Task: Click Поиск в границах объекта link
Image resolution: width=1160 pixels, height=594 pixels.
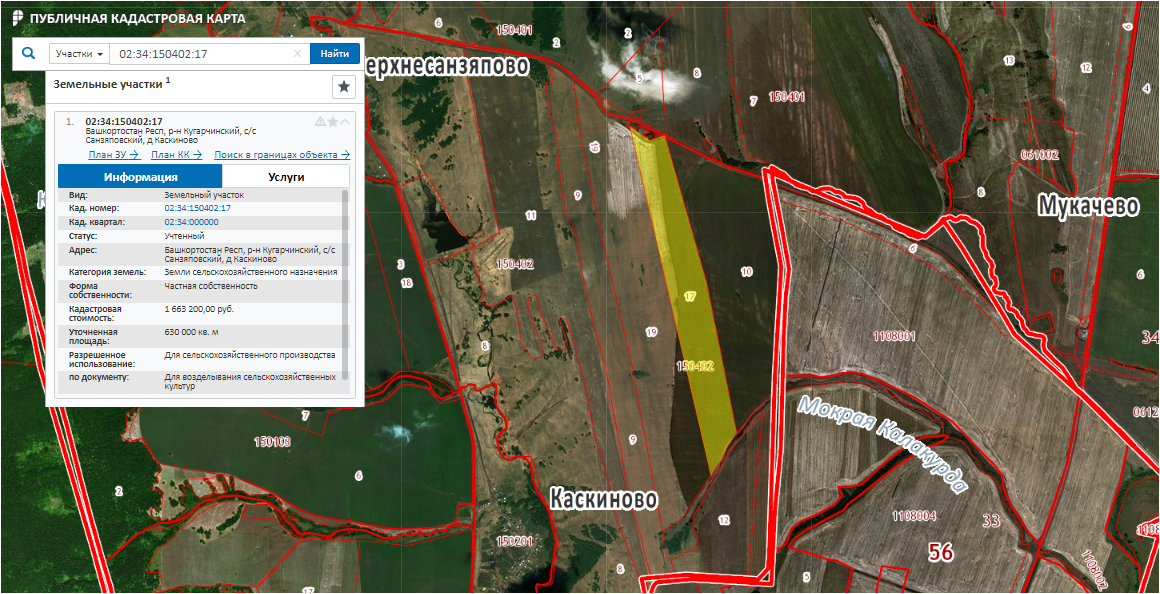Action: point(282,154)
